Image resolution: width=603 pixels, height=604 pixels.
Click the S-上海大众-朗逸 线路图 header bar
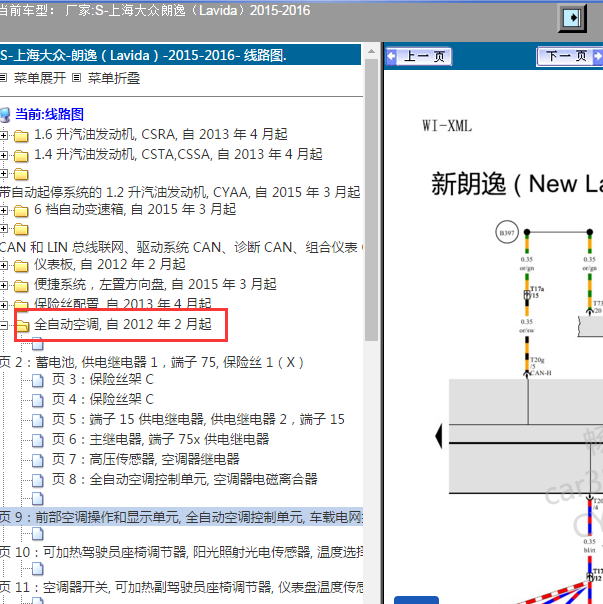click(x=180, y=55)
